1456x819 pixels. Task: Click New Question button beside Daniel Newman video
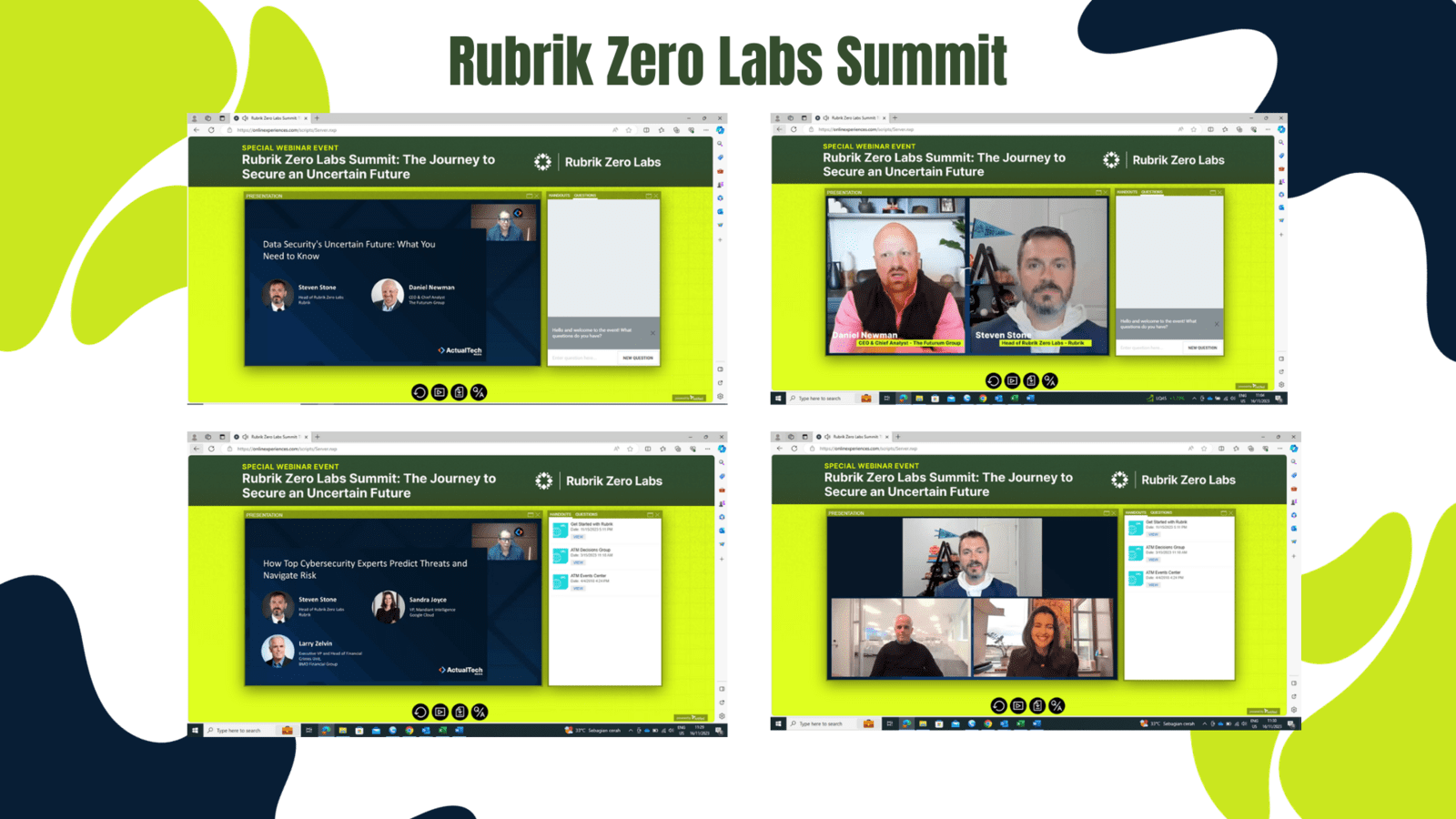coord(1202,348)
